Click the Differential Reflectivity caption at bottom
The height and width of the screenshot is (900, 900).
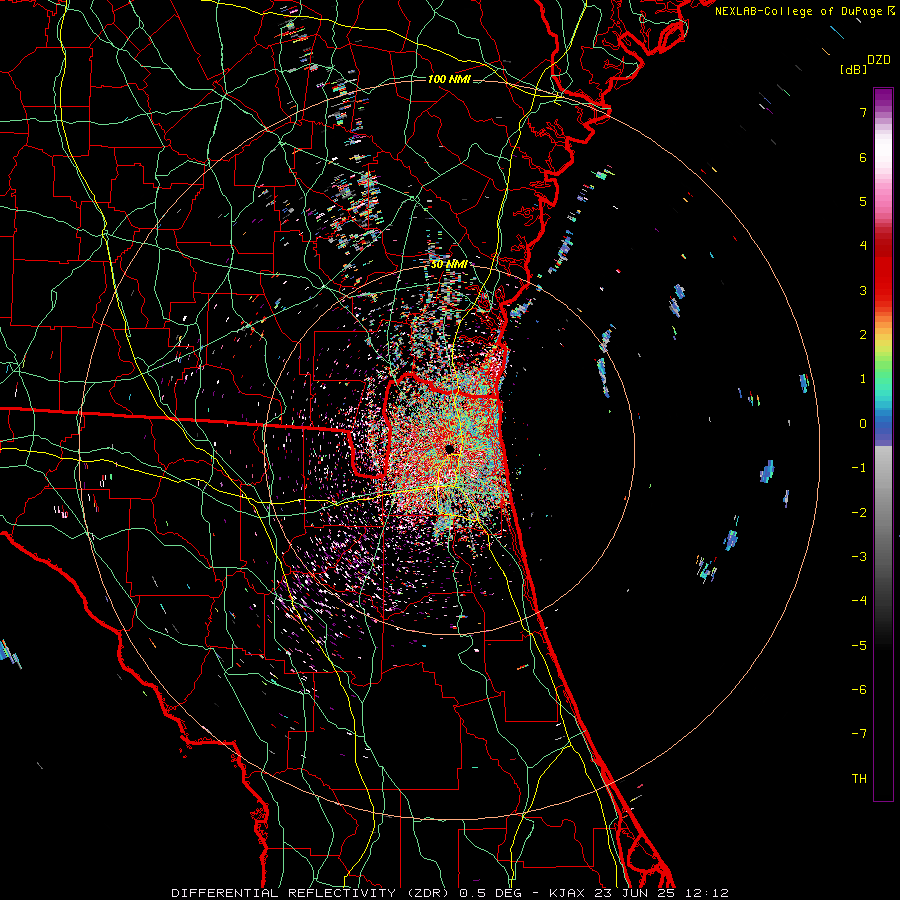[x=450, y=893]
